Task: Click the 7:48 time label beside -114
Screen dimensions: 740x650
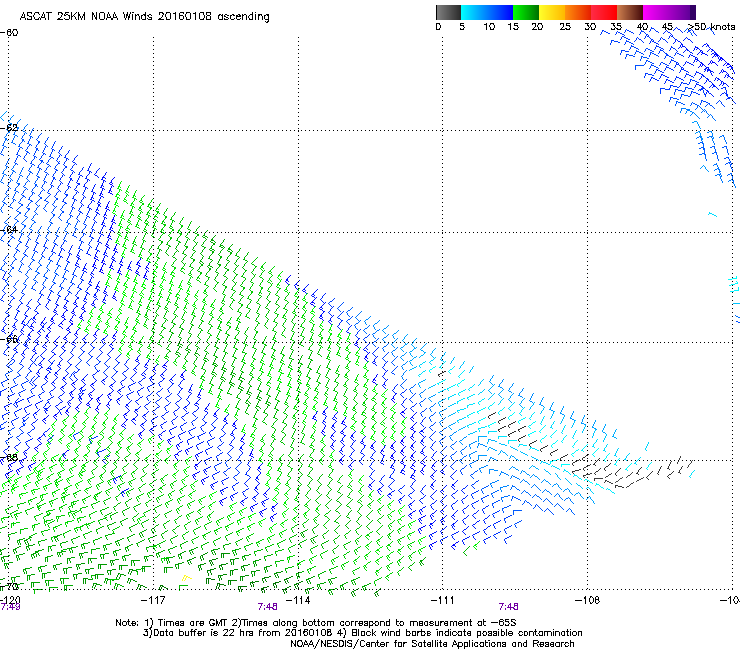Action: point(267,607)
